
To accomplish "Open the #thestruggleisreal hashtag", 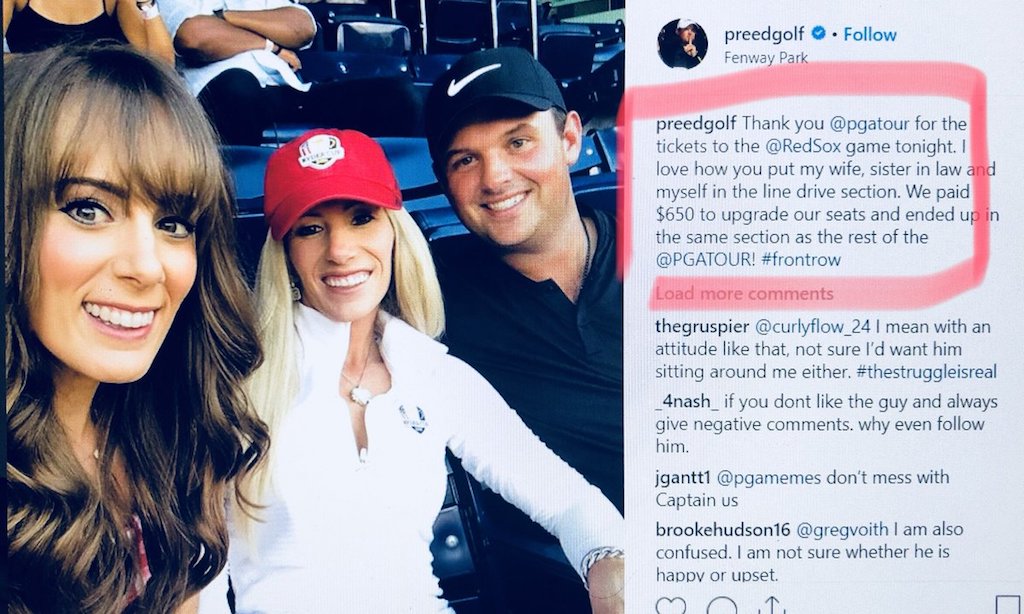I will point(927,372).
